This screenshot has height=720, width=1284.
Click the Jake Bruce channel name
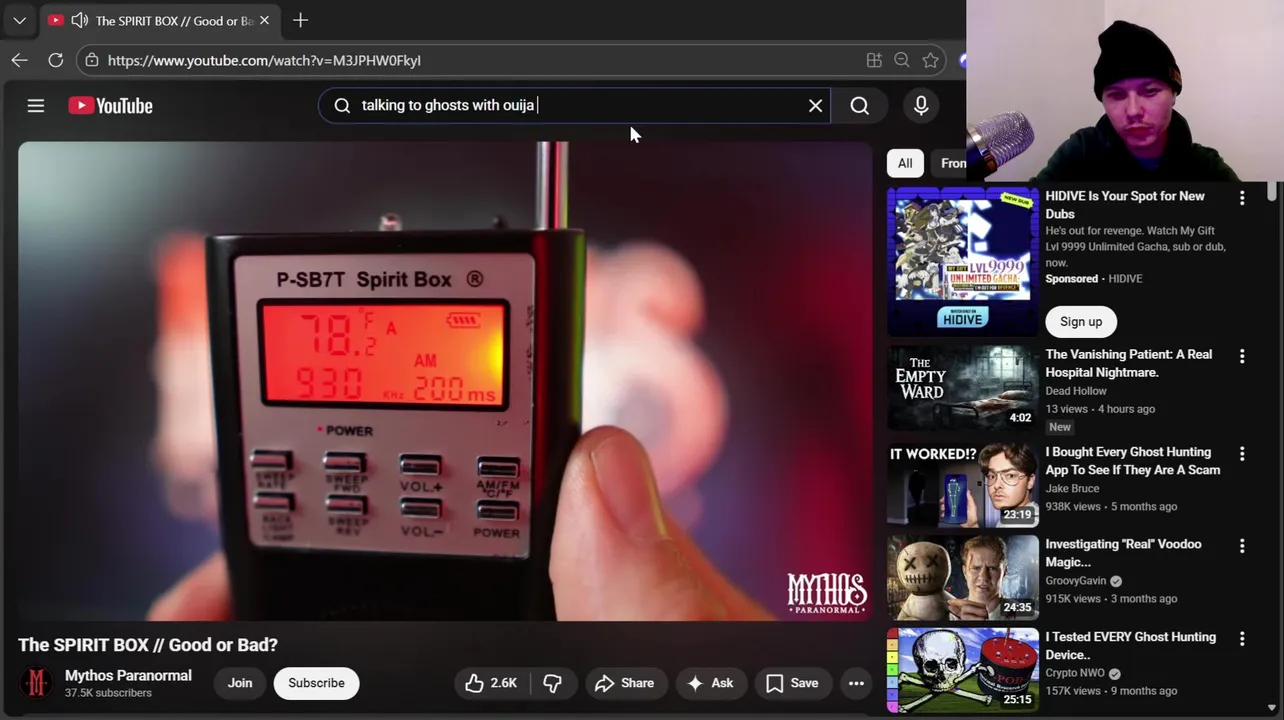(x=1072, y=489)
